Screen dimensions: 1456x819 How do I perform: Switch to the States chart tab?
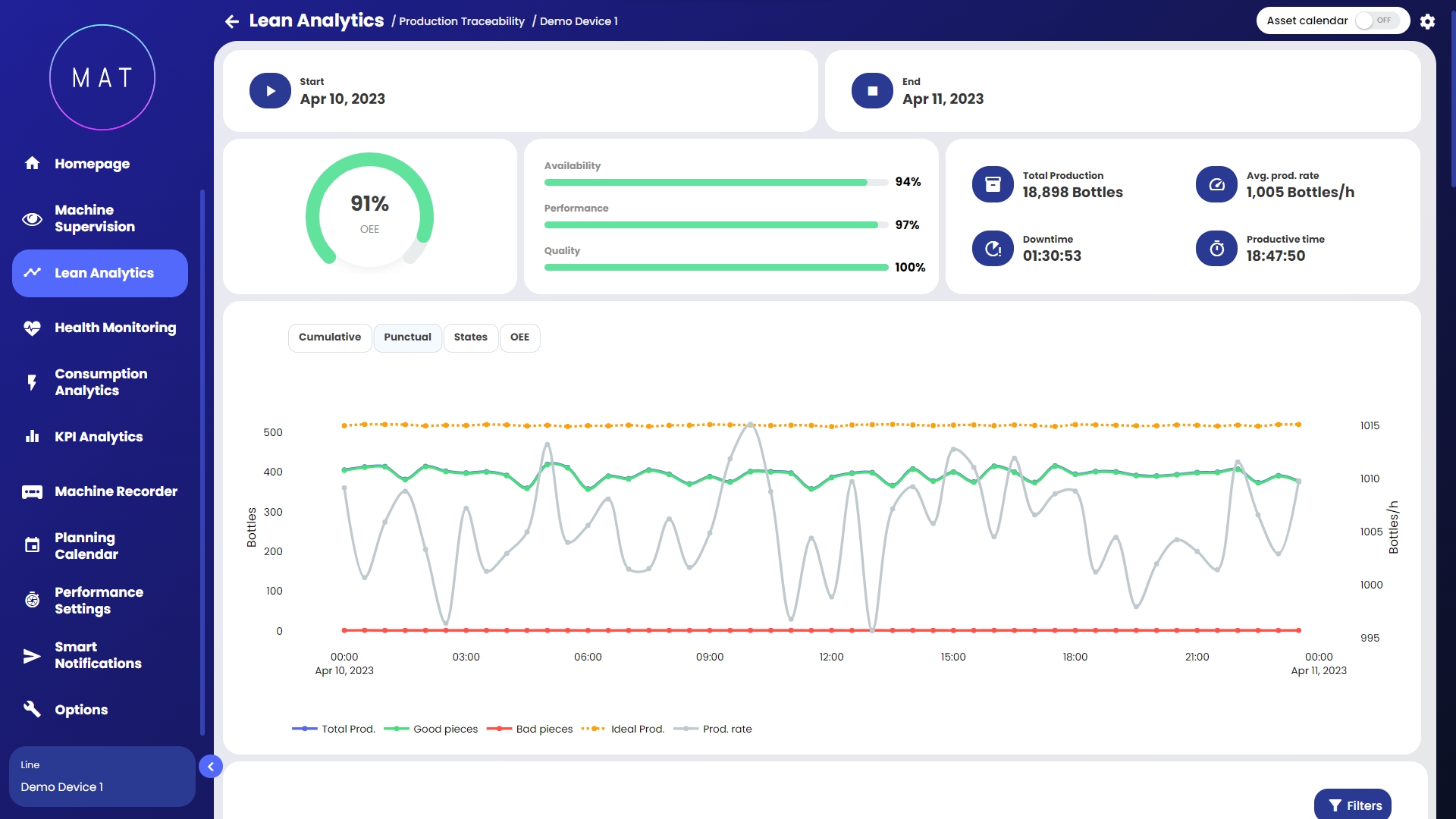pyautogui.click(x=470, y=337)
